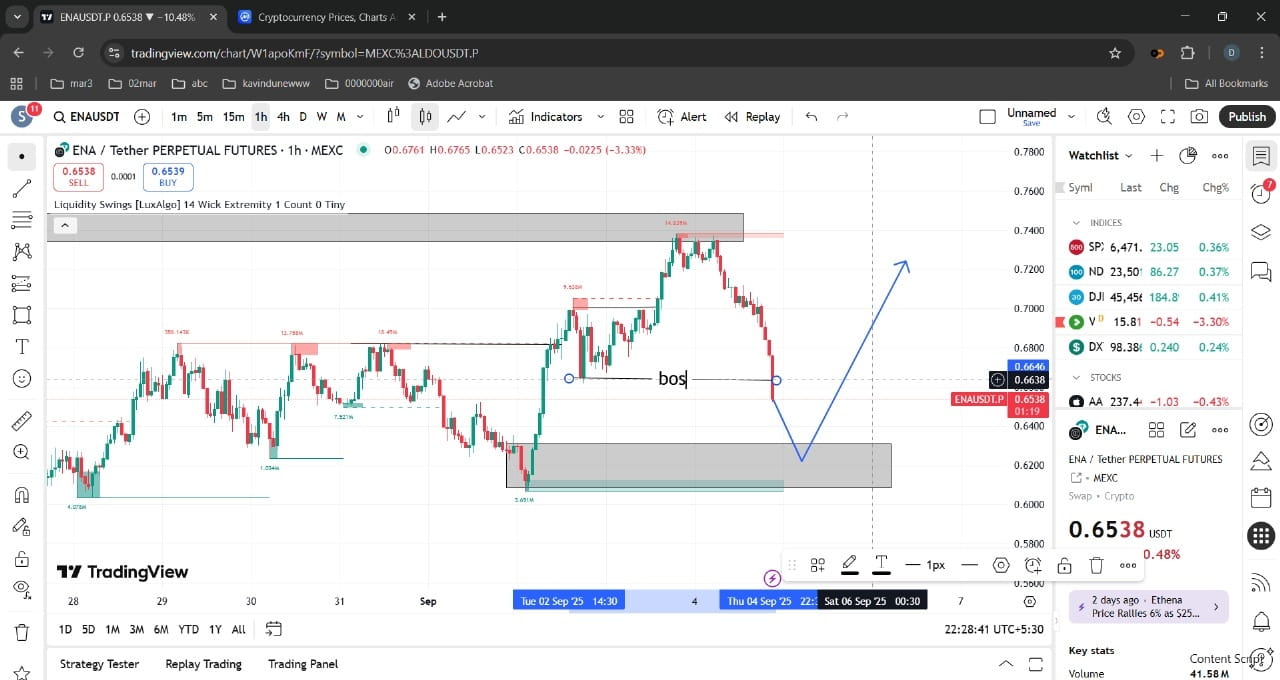Activate the zoom in tool
Viewport: 1280px width, 680px height.
point(22,452)
